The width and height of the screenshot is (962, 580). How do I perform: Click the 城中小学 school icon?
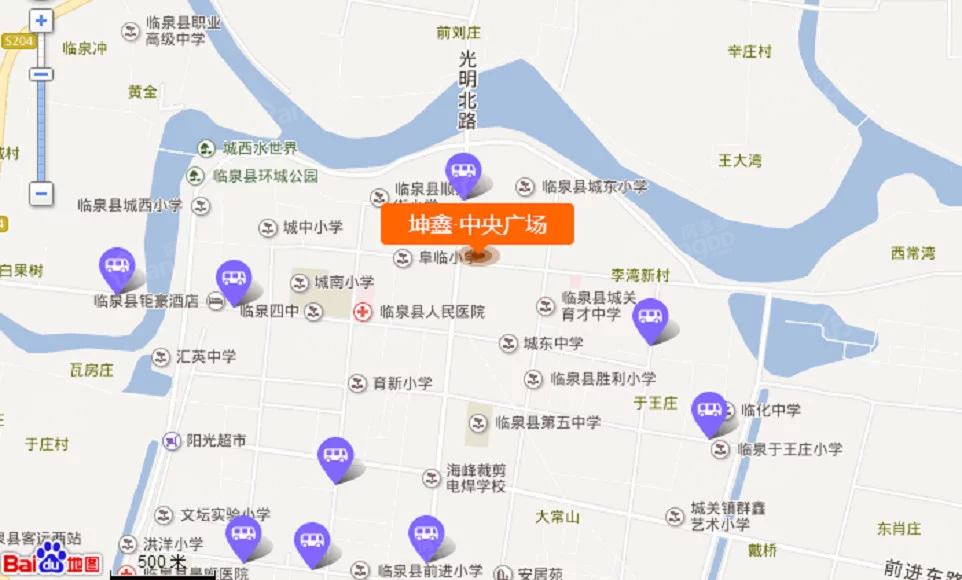pos(267,228)
